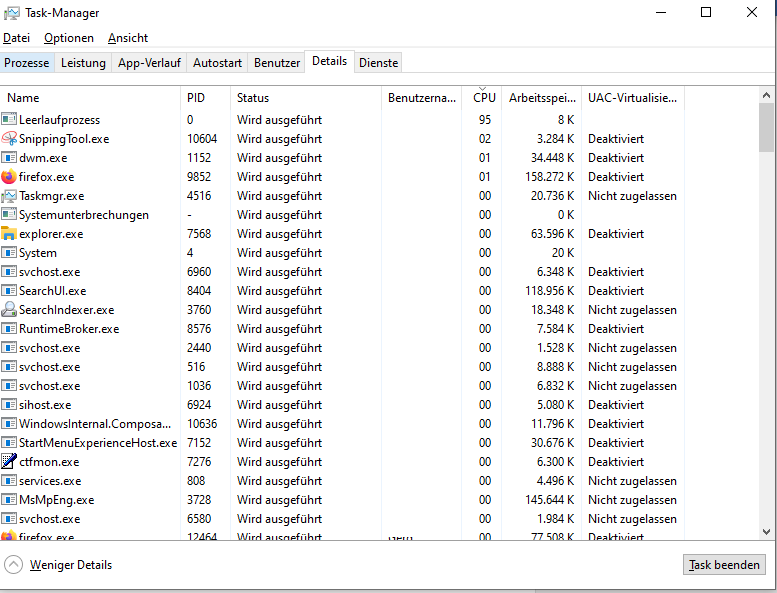Select memory value 34.448 K of dwm.exe
777x593 pixels.
553,158
